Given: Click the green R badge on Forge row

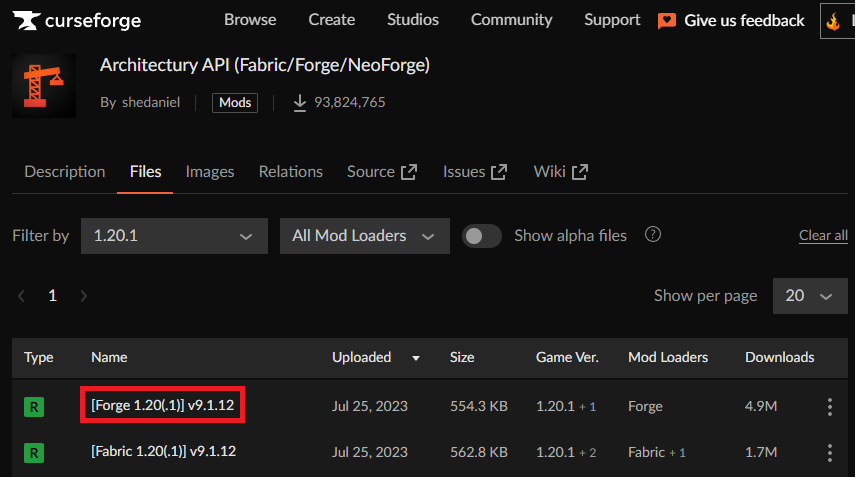Looking at the screenshot, I should click(35, 406).
